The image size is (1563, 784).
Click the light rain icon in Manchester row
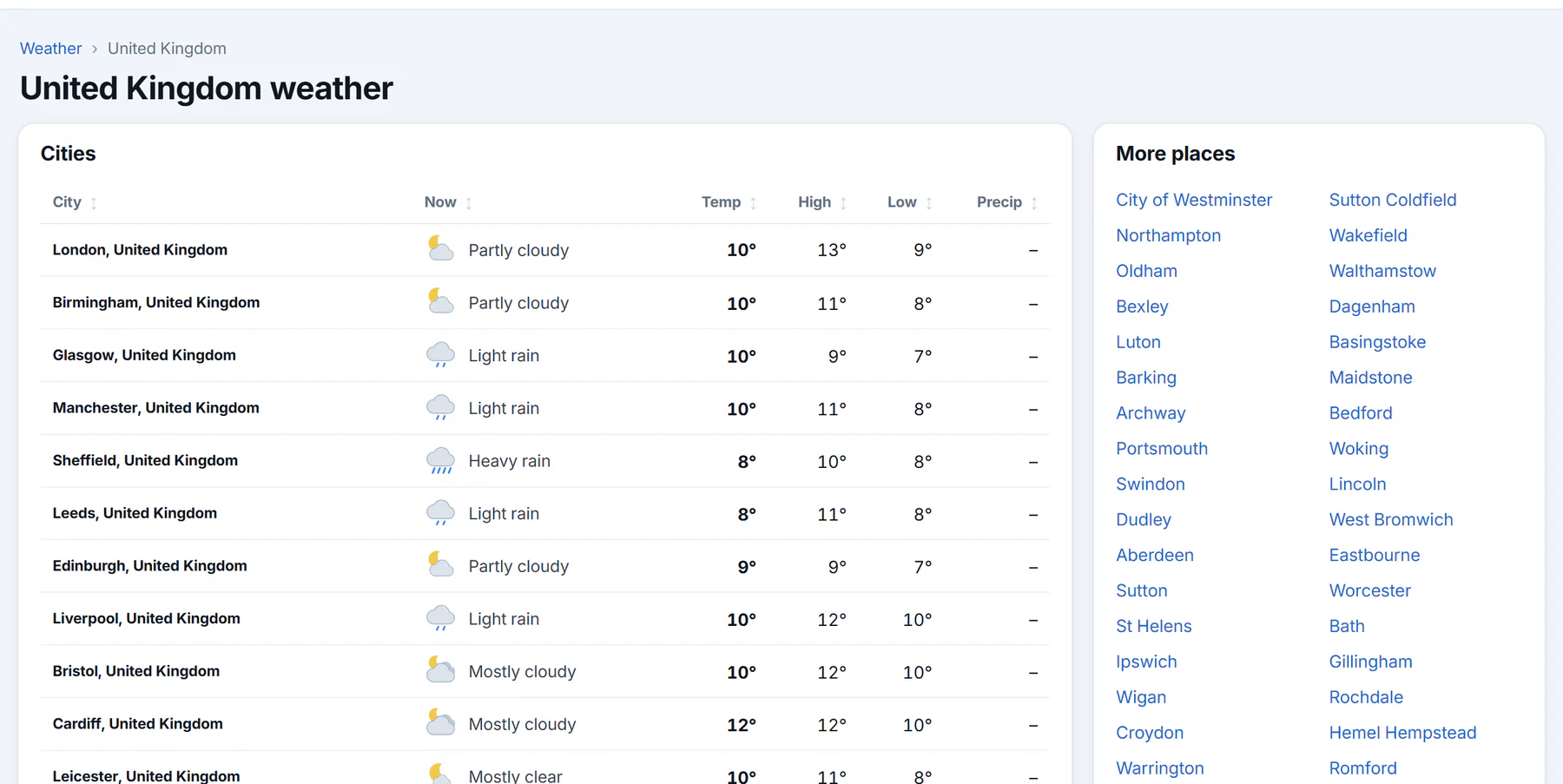pyautogui.click(x=440, y=408)
